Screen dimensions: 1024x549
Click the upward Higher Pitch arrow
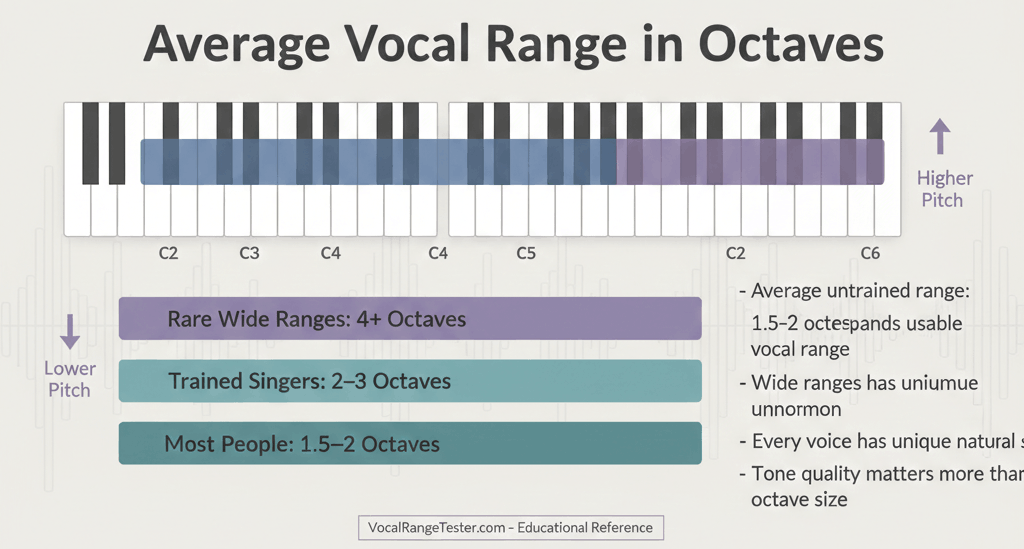pos(938,138)
